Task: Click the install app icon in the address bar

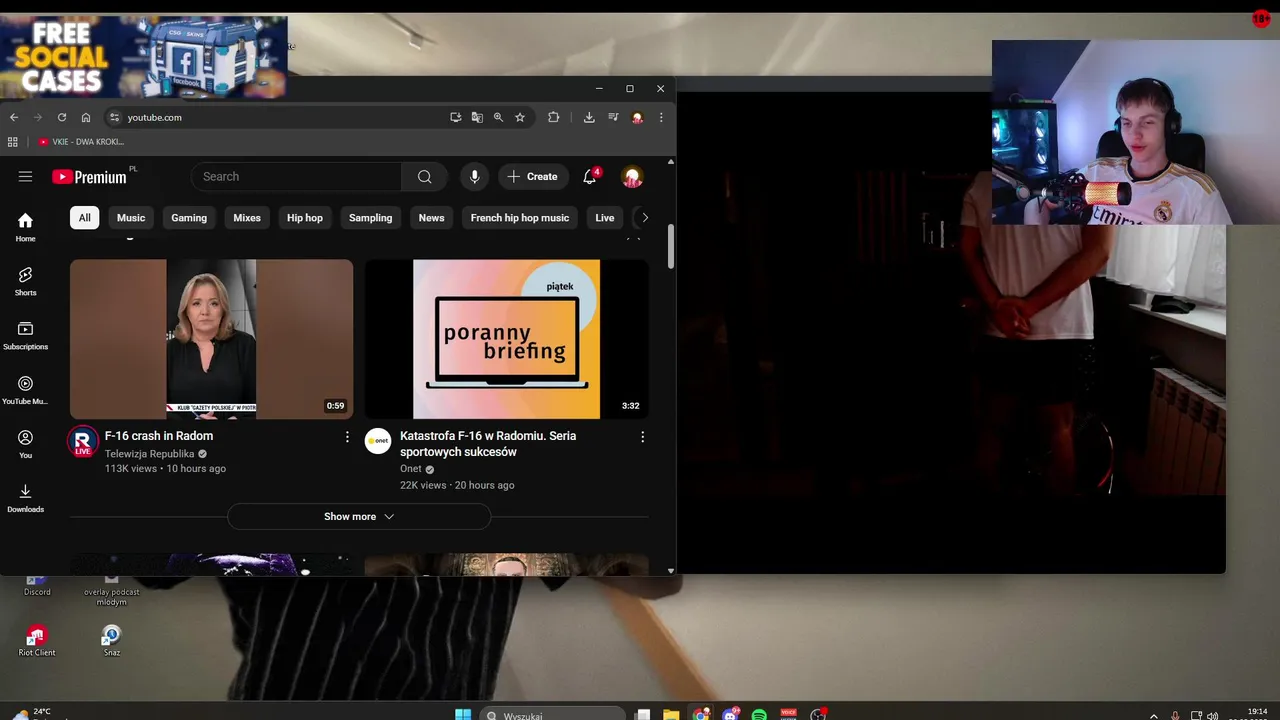Action: tap(456, 117)
